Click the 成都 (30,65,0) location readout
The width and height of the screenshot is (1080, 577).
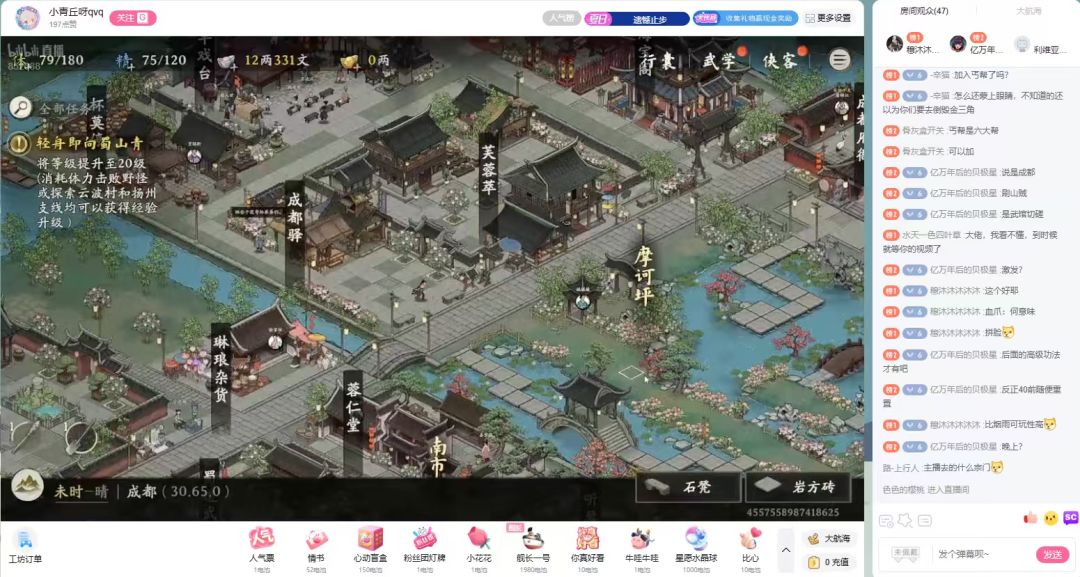pyautogui.click(x=178, y=492)
